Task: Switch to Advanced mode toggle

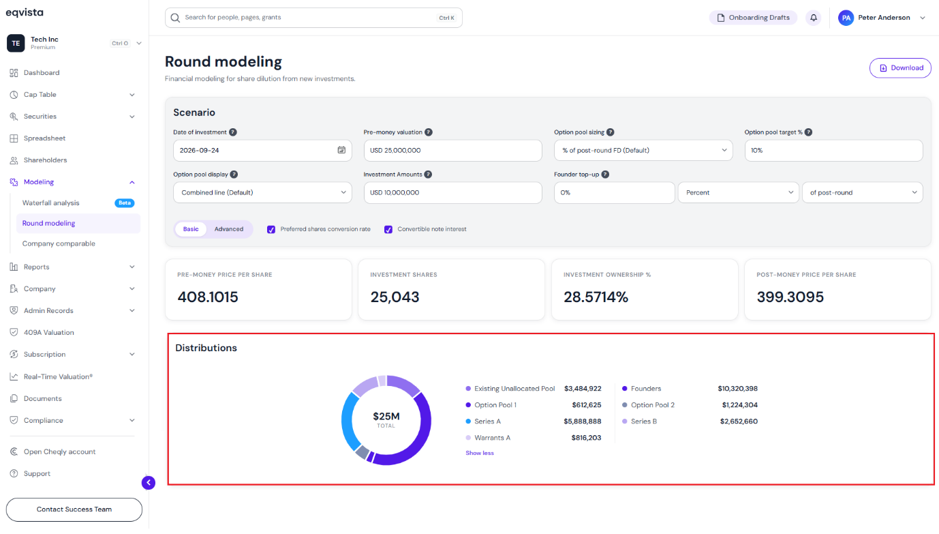Action: pyautogui.click(x=229, y=229)
